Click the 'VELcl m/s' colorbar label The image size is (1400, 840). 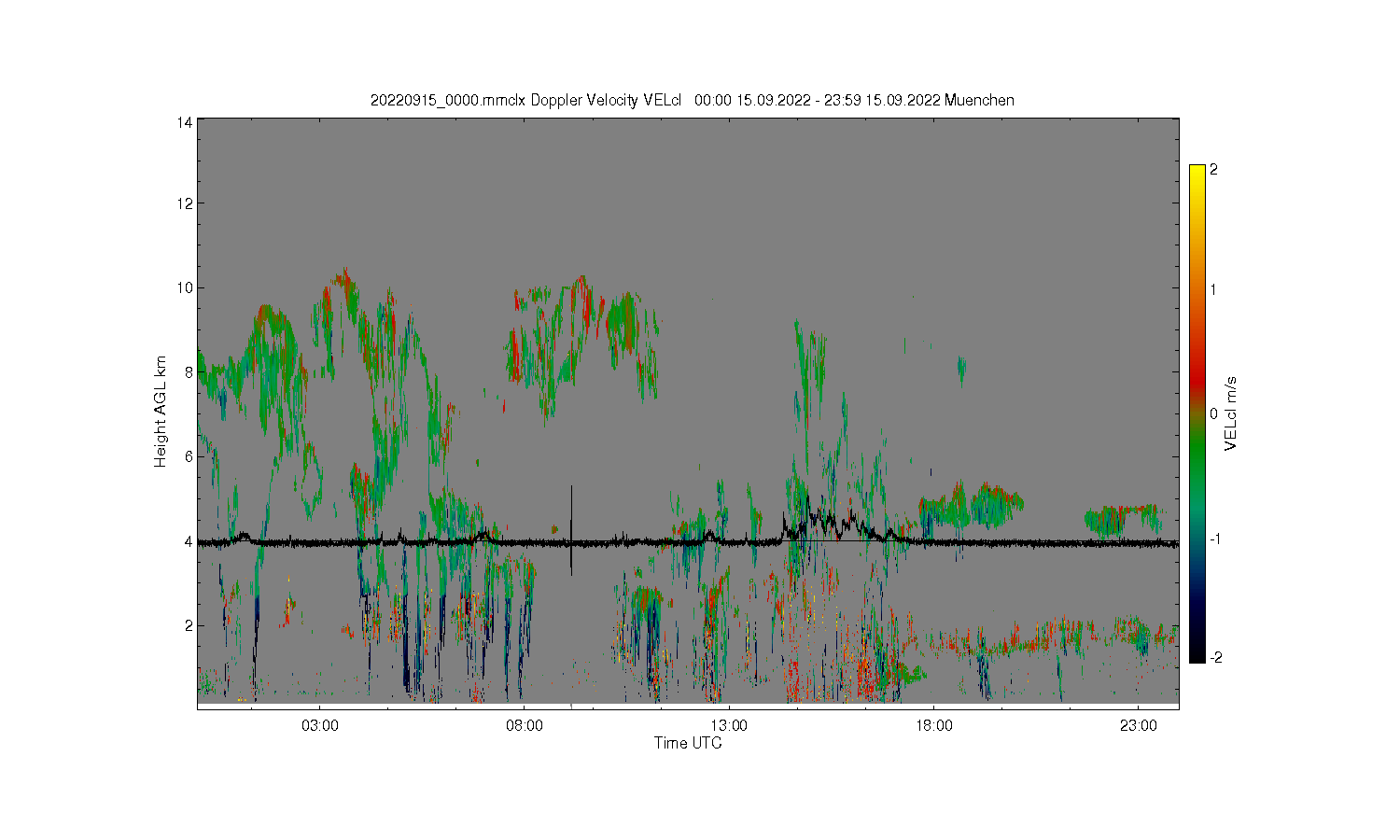click(1231, 413)
